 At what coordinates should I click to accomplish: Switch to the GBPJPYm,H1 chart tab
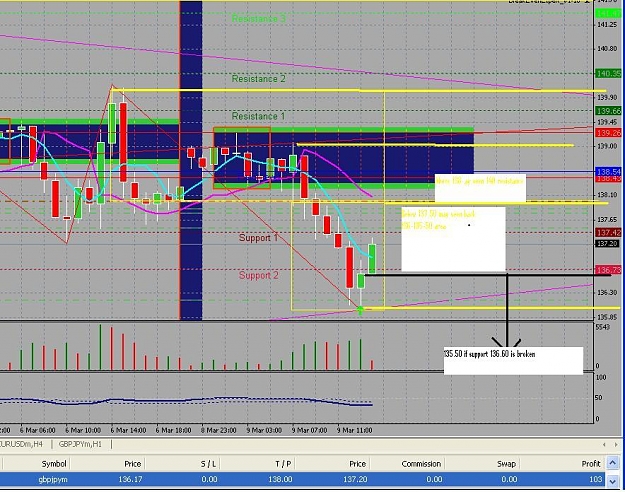[80, 444]
